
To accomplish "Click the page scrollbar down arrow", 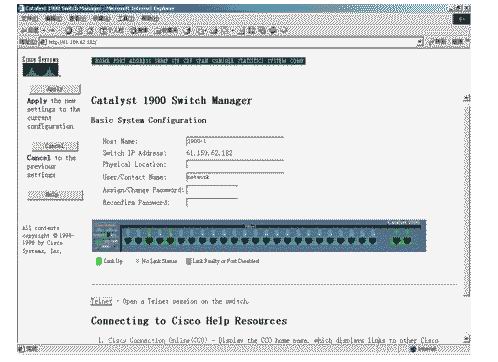I will [467, 339].
